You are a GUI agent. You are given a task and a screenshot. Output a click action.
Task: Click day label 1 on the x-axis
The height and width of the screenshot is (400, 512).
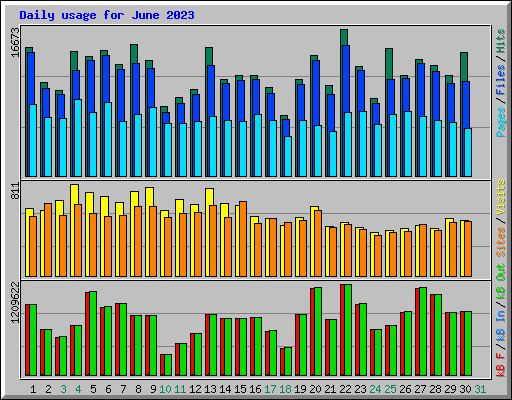tap(33, 389)
